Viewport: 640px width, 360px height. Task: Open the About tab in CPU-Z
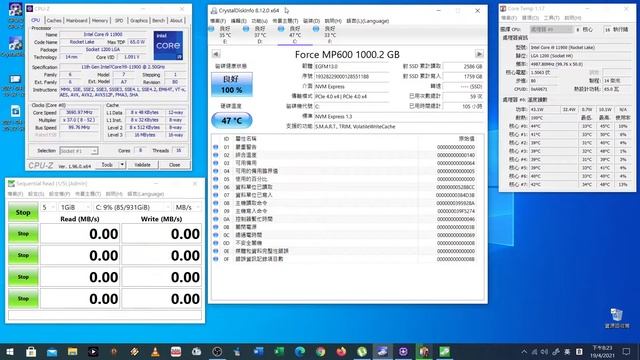pos(176,20)
